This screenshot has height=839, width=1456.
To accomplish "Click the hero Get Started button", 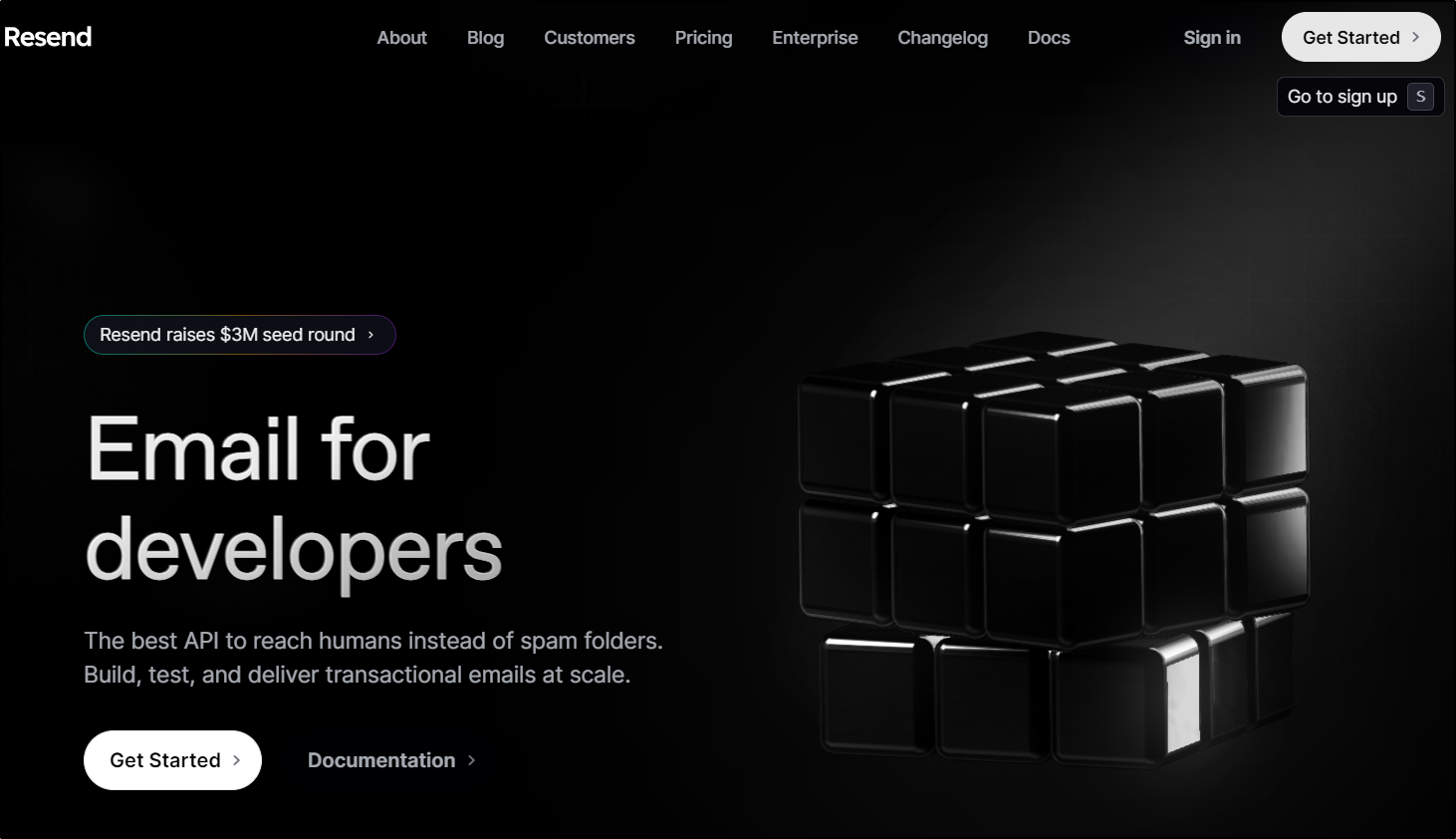I will tap(172, 760).
